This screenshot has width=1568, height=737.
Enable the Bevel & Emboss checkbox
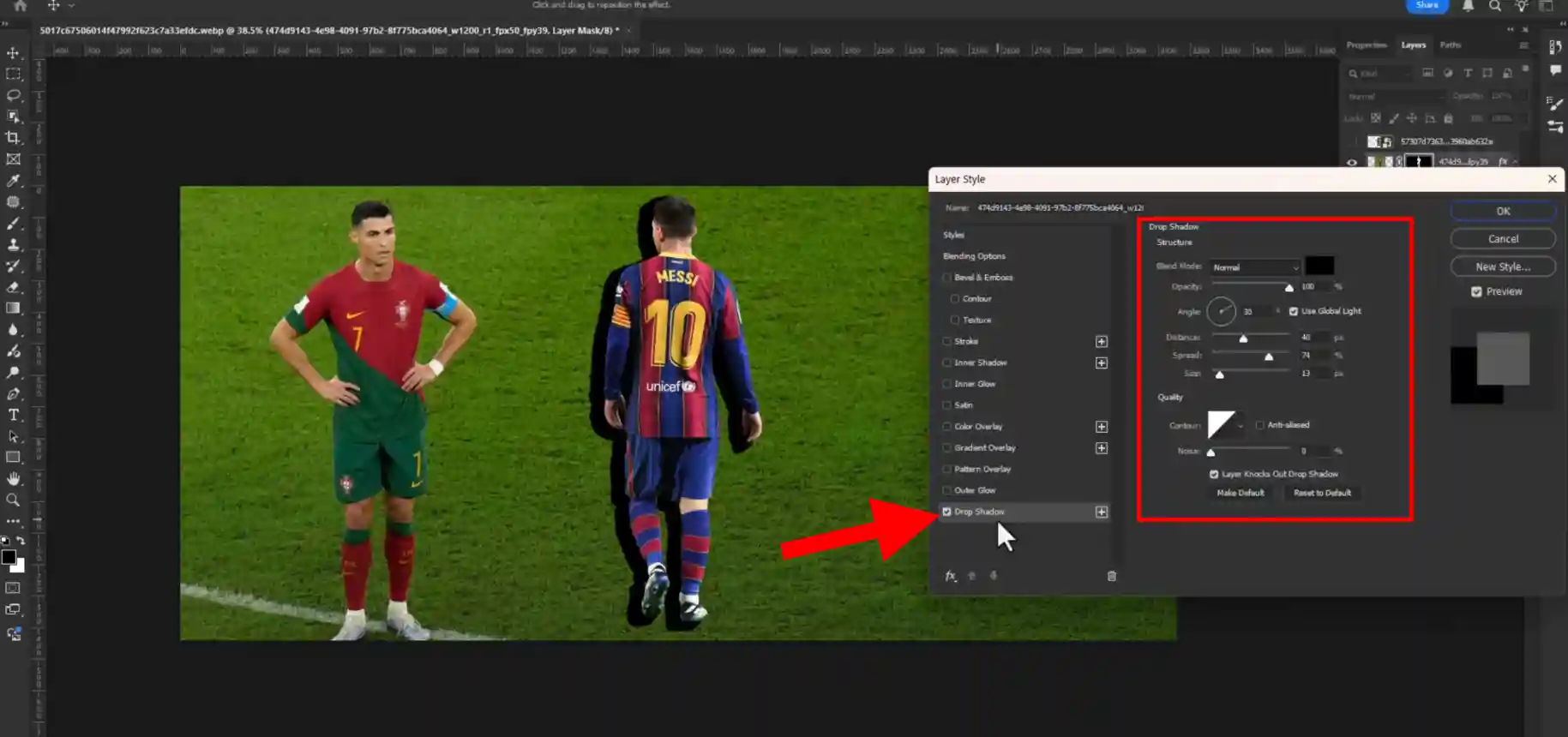click(x=947, y=278)
